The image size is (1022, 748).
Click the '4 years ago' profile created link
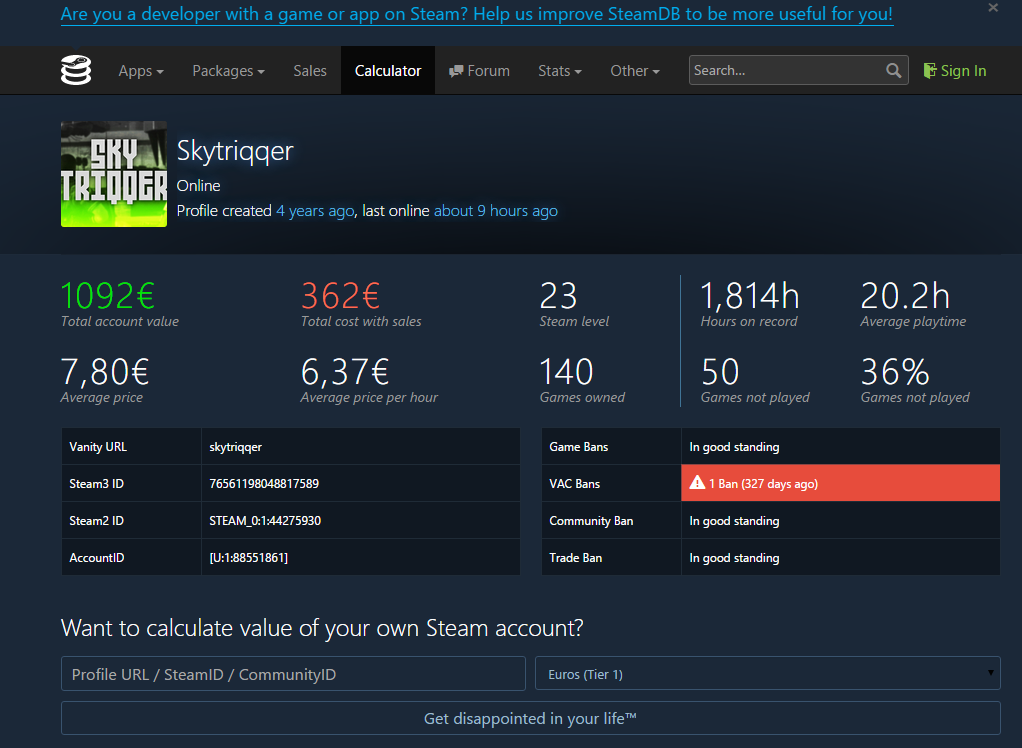point(315,210)
